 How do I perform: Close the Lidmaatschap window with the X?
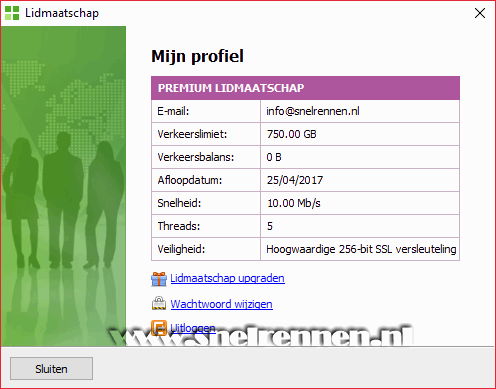pos(480,13)
